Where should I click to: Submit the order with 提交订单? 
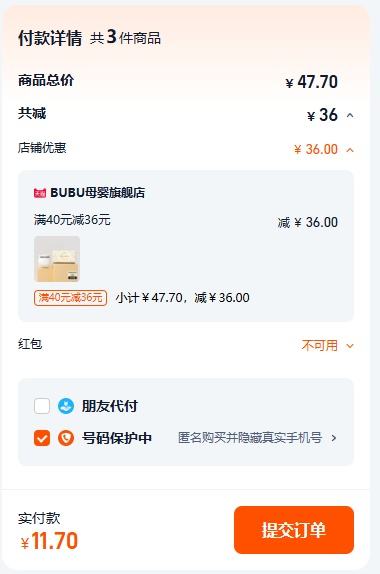coord(294,530)
